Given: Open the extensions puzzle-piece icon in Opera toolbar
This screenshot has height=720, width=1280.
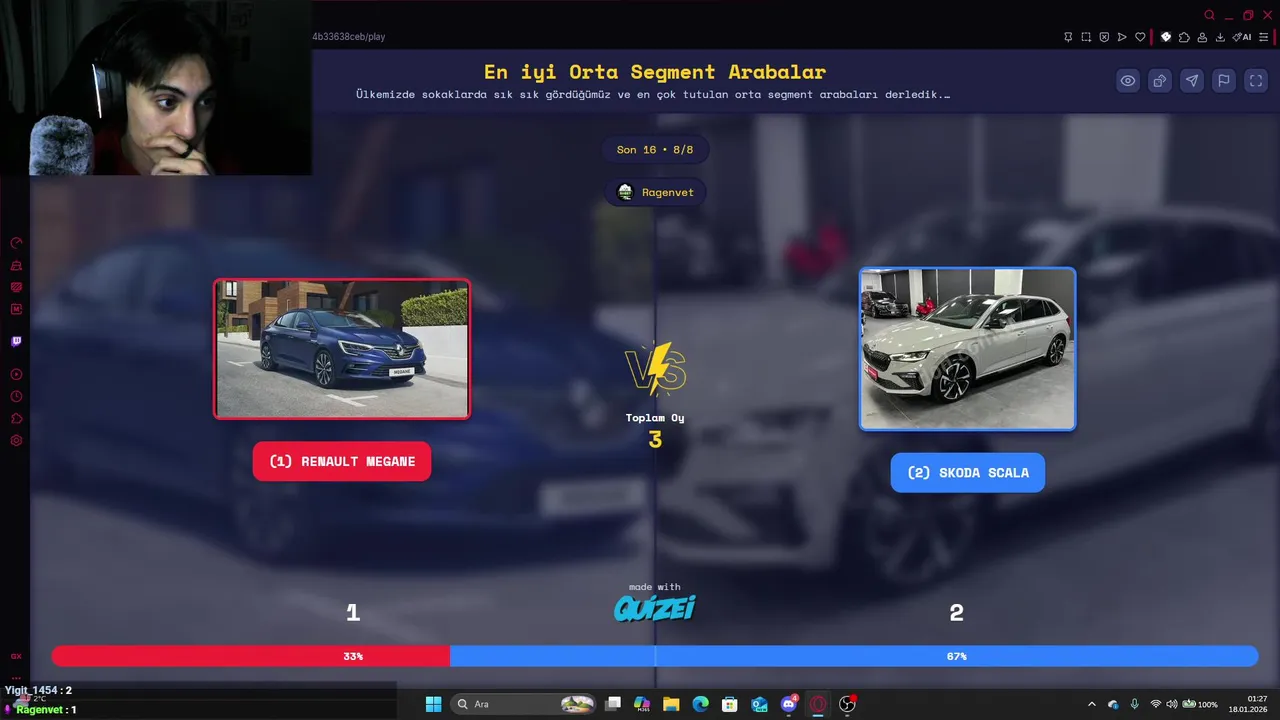Looking at the screenshot, I should [1184, 37].
